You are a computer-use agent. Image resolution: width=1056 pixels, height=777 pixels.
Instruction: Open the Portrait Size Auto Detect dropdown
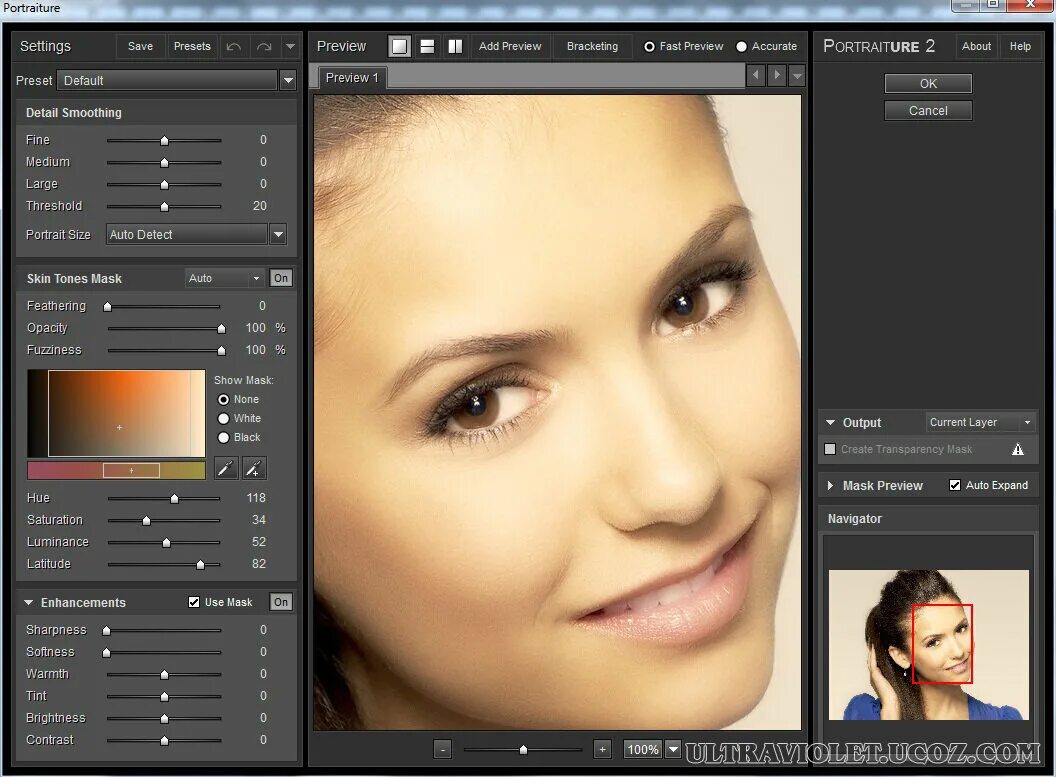278,234
